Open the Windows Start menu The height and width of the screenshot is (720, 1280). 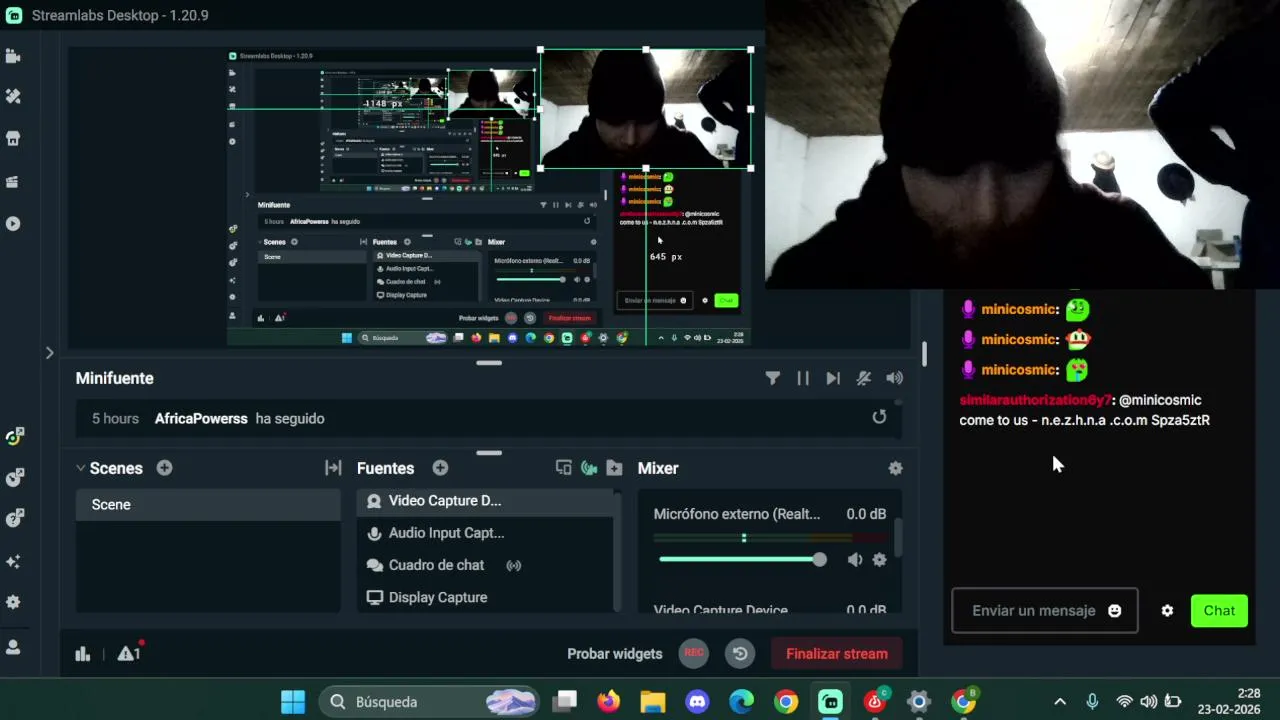point(293,702)
